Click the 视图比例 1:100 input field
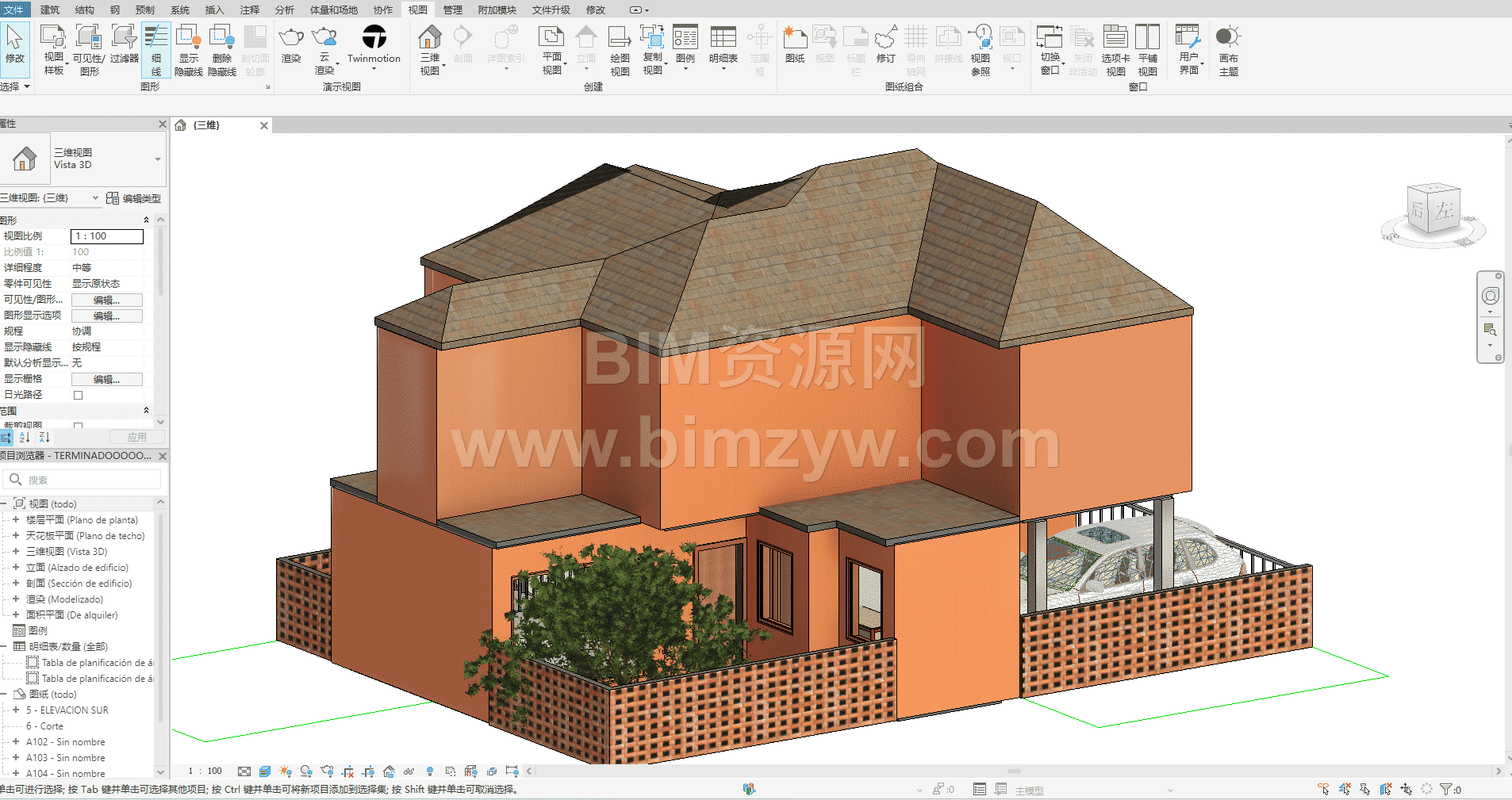This screenshot has width=1512, height=800. coord(107,236)
